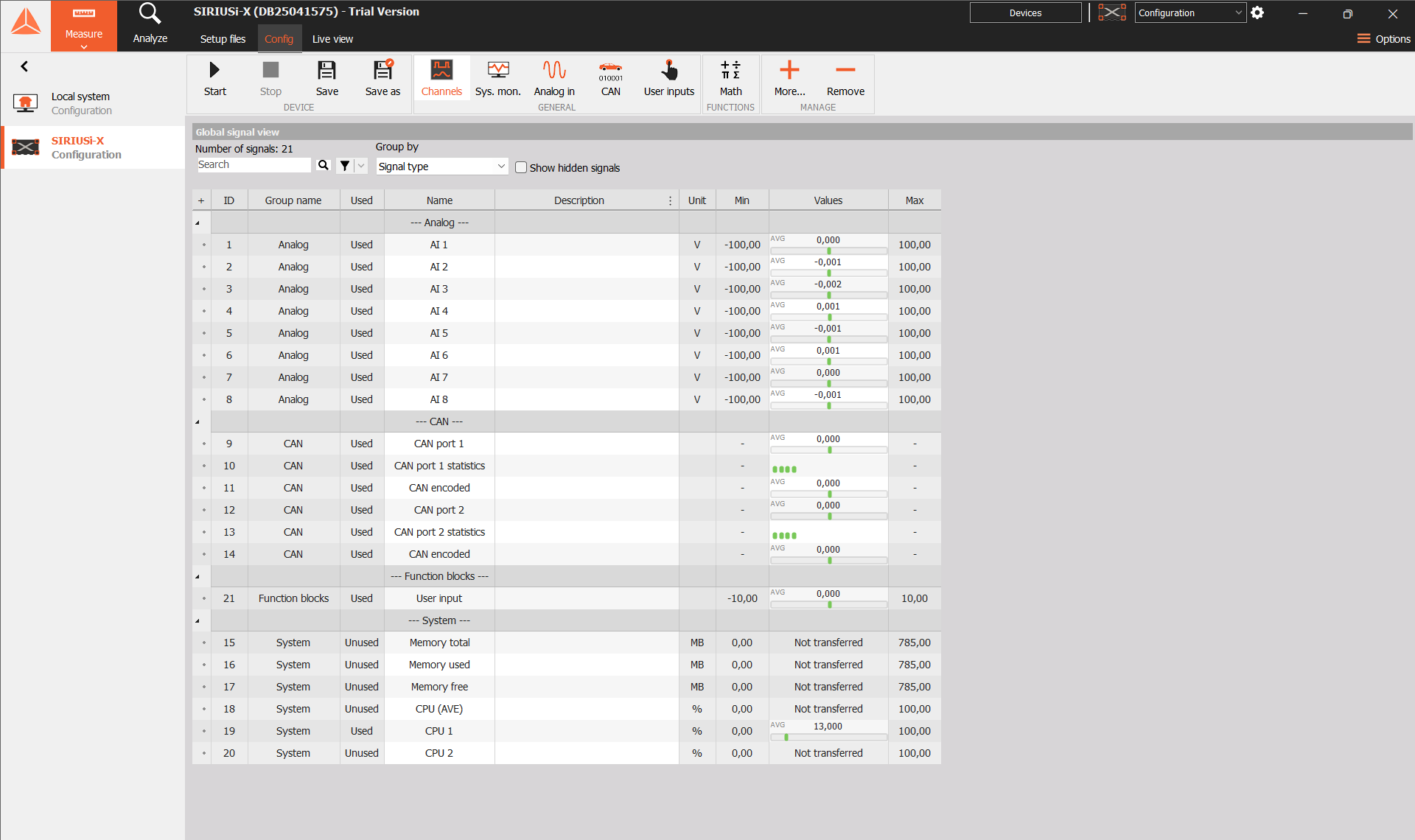The width and height of the screenshot is (1415, 840).
Task: Open the Options menu button
Action: [1383, 39]
